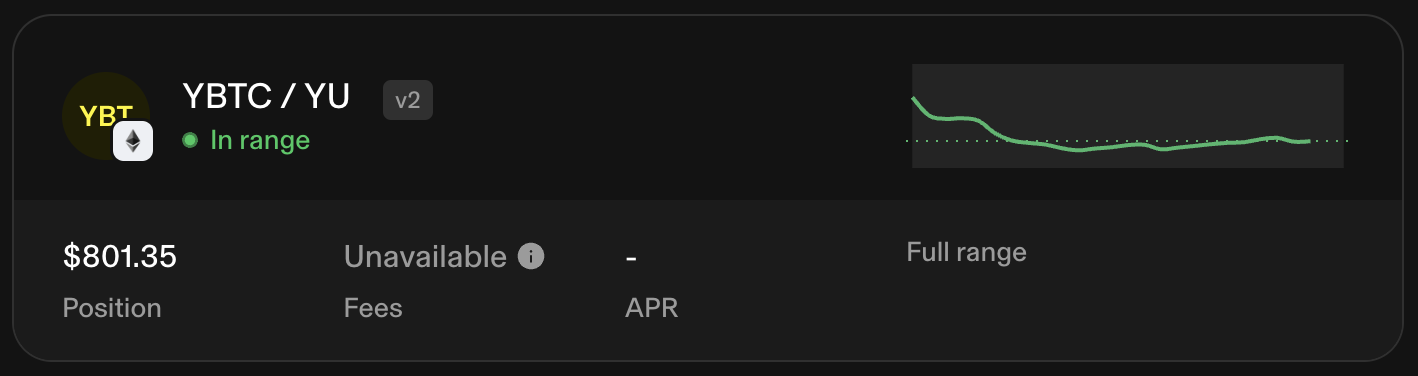The width and height of the screenshot is (1418, 376).
Task: Click the fees info icon
Action: tap(531, 257)
